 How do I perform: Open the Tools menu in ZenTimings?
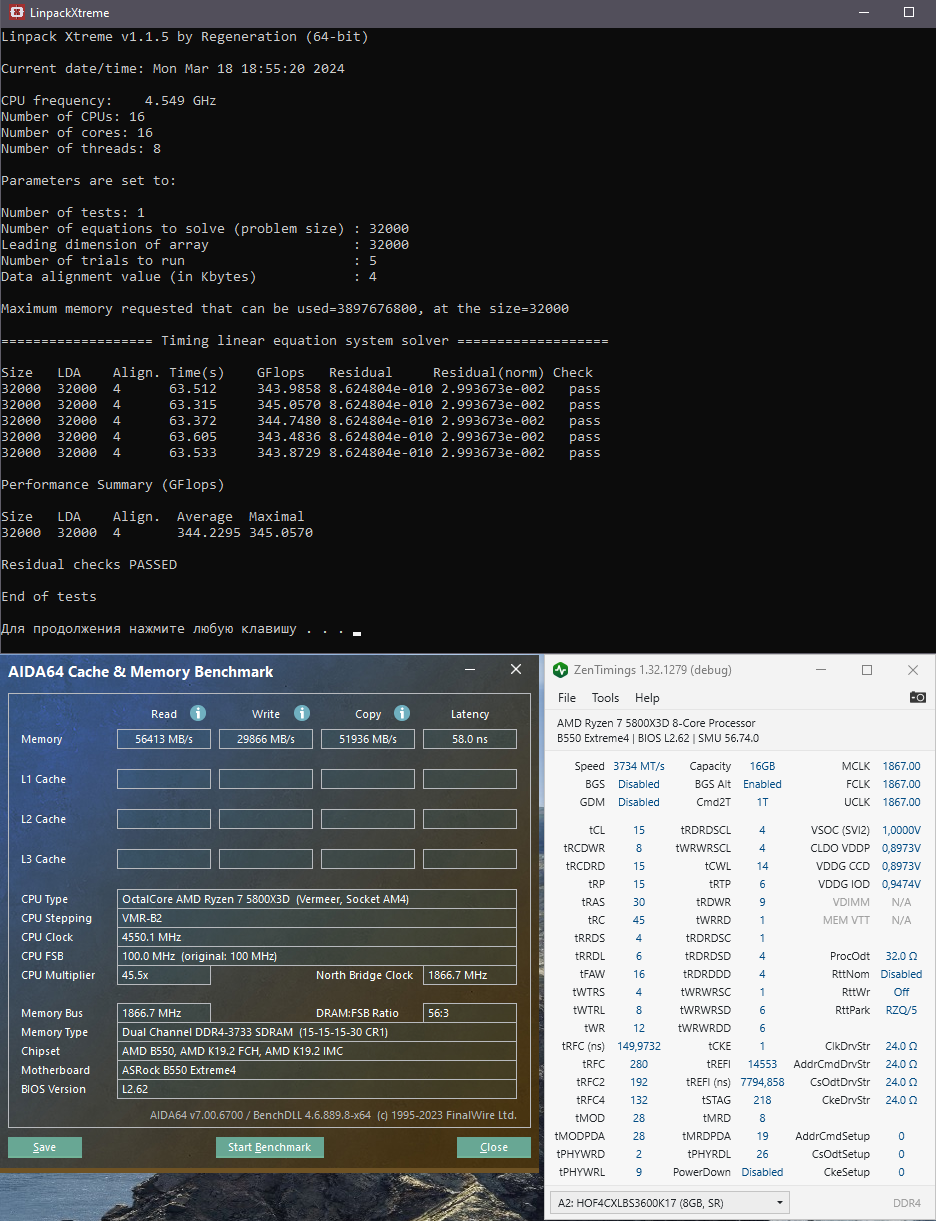click(x=605, y=698)
